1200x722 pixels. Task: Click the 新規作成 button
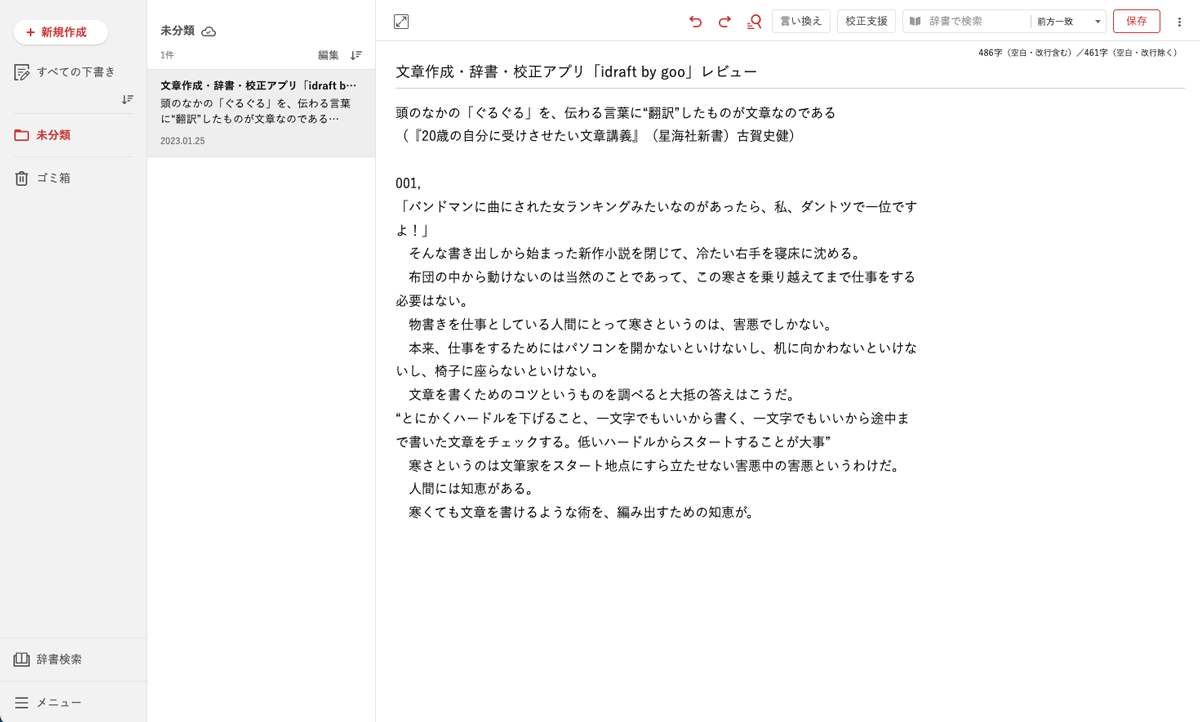tap(61, 32)
